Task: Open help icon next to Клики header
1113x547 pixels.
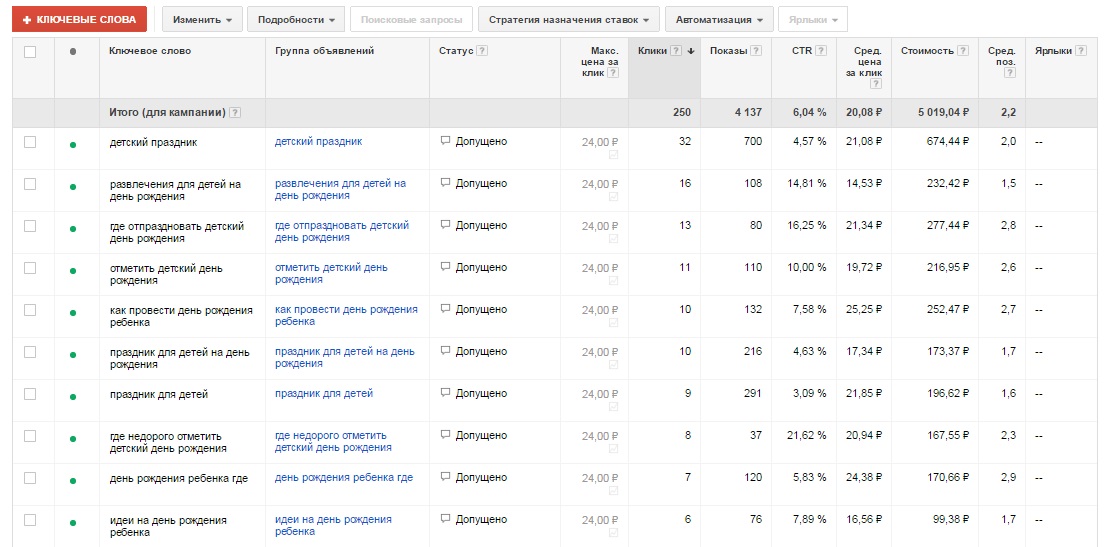Action: [676, 51]
